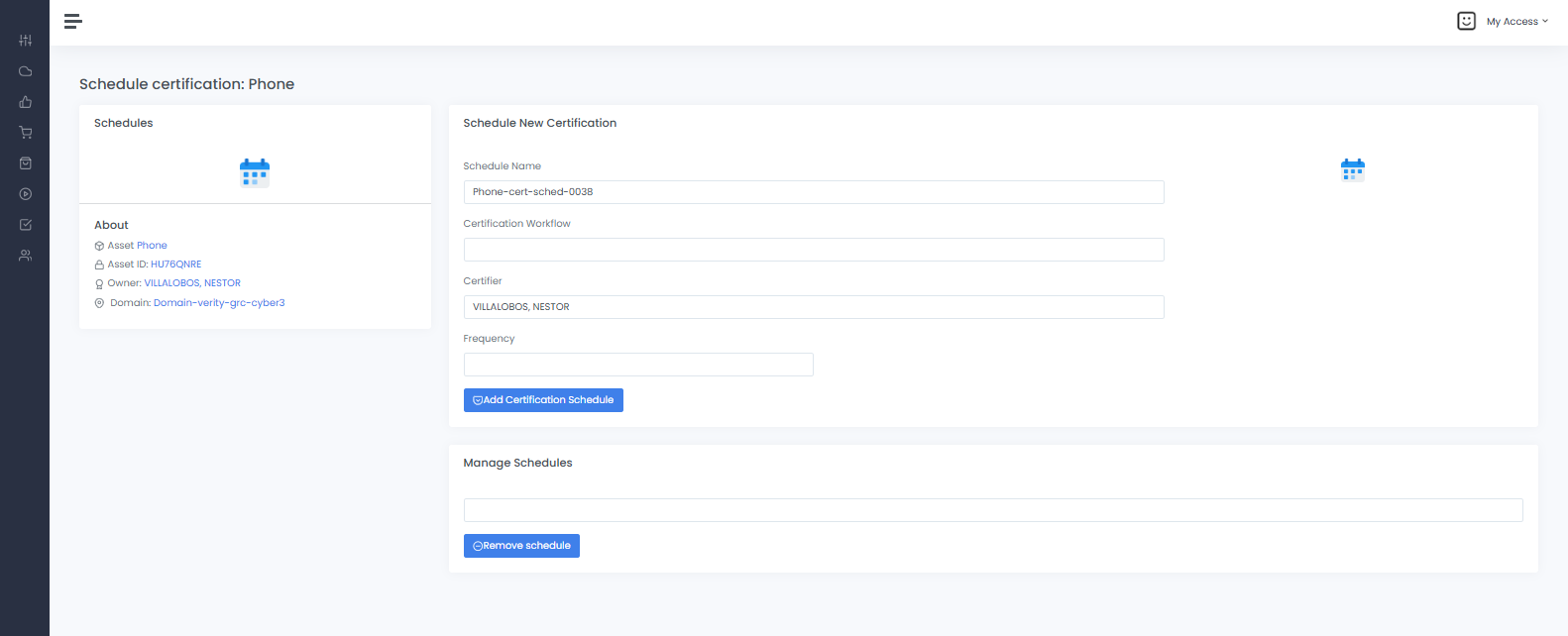Click the 'Certifier' label
Screen dimensions: 1568x636
[x=483, y=281]
